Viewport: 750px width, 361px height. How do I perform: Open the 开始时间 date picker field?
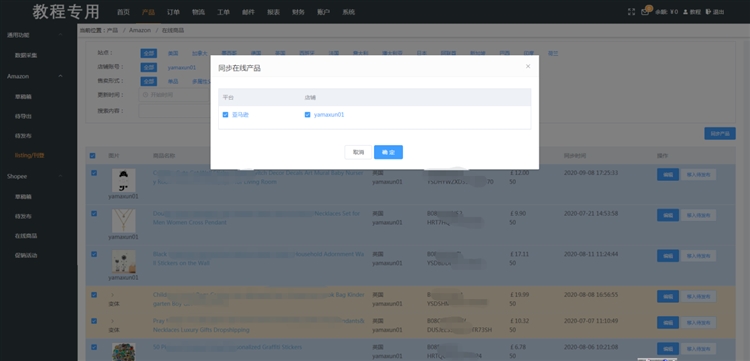point(175,95)
